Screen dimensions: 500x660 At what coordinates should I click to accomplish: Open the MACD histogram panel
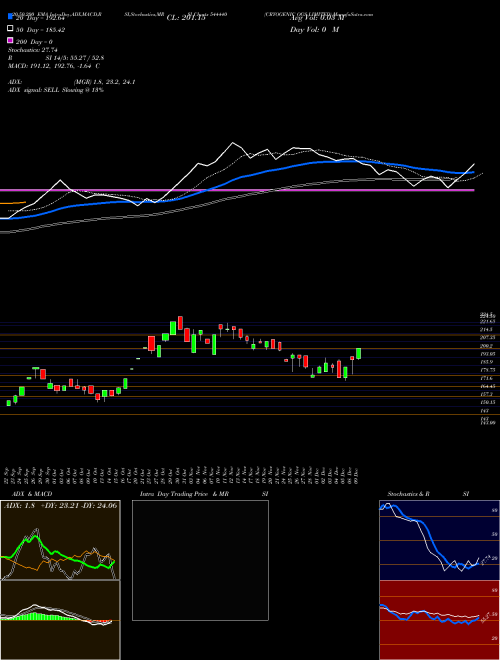click(x=60, y=620)
